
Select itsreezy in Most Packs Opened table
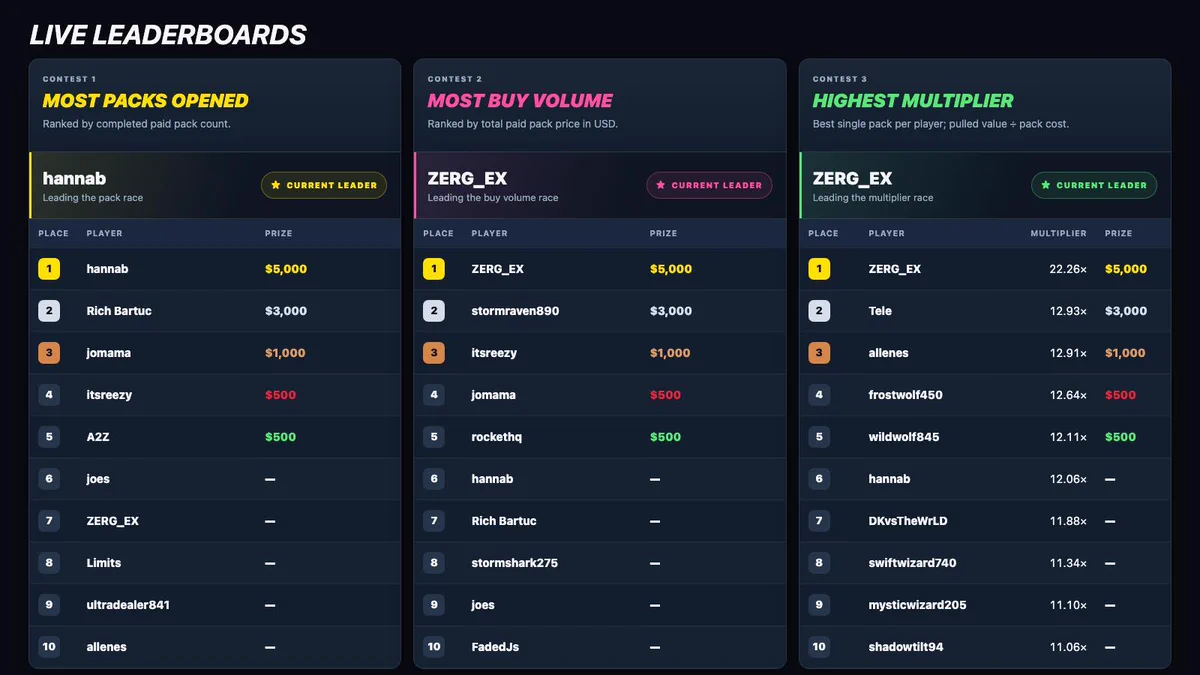[x=109, y=395]
